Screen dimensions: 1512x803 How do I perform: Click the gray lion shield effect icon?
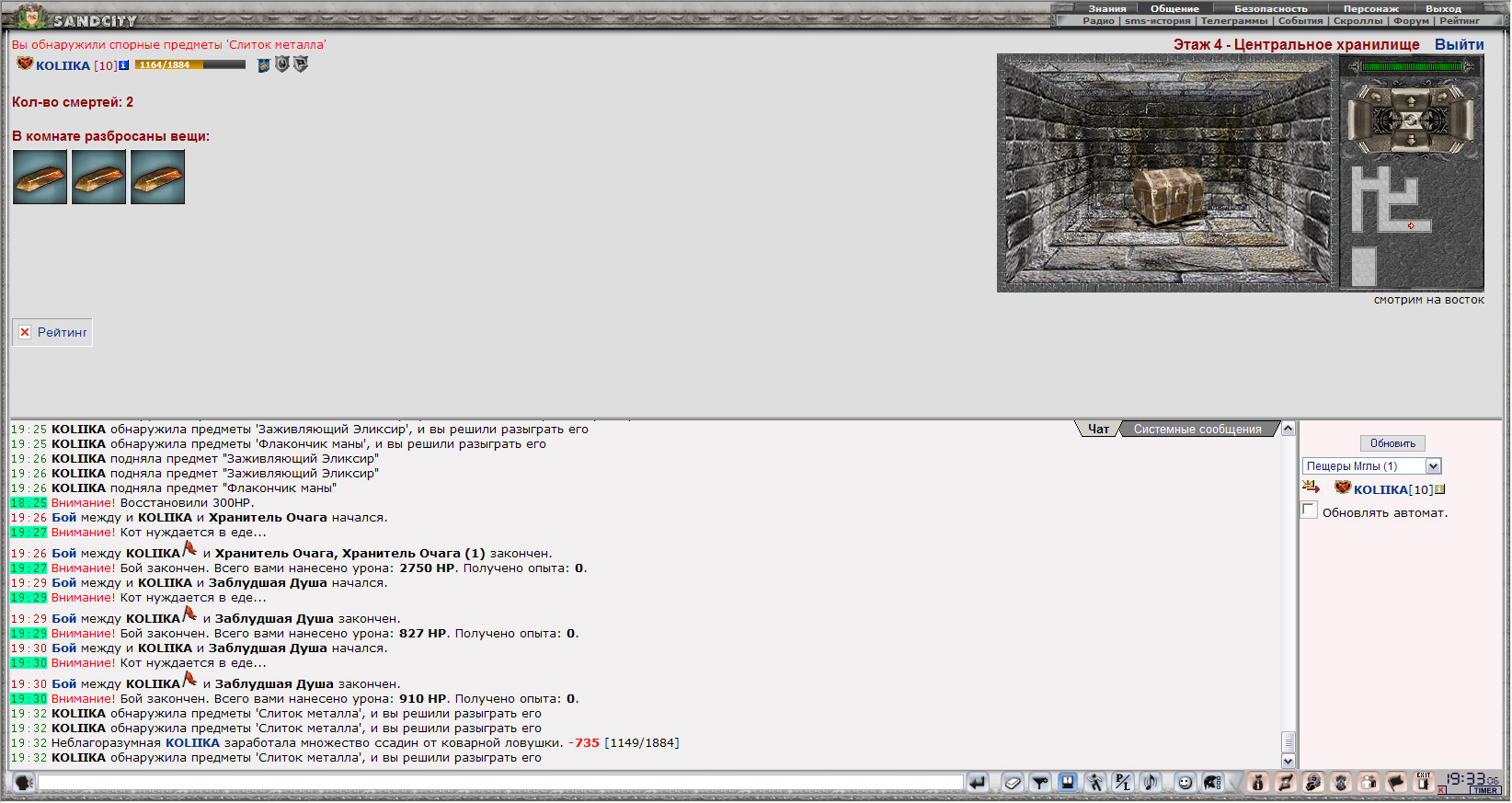coord(282,64)
